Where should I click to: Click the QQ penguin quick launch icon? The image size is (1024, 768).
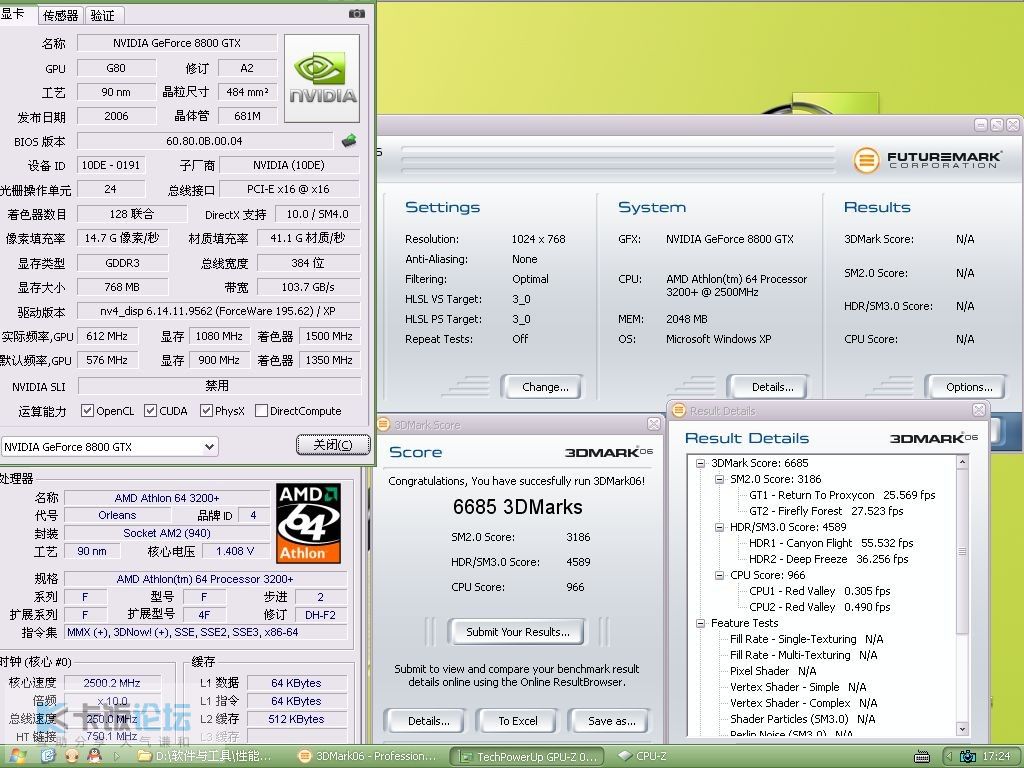(x=95, y=756)
